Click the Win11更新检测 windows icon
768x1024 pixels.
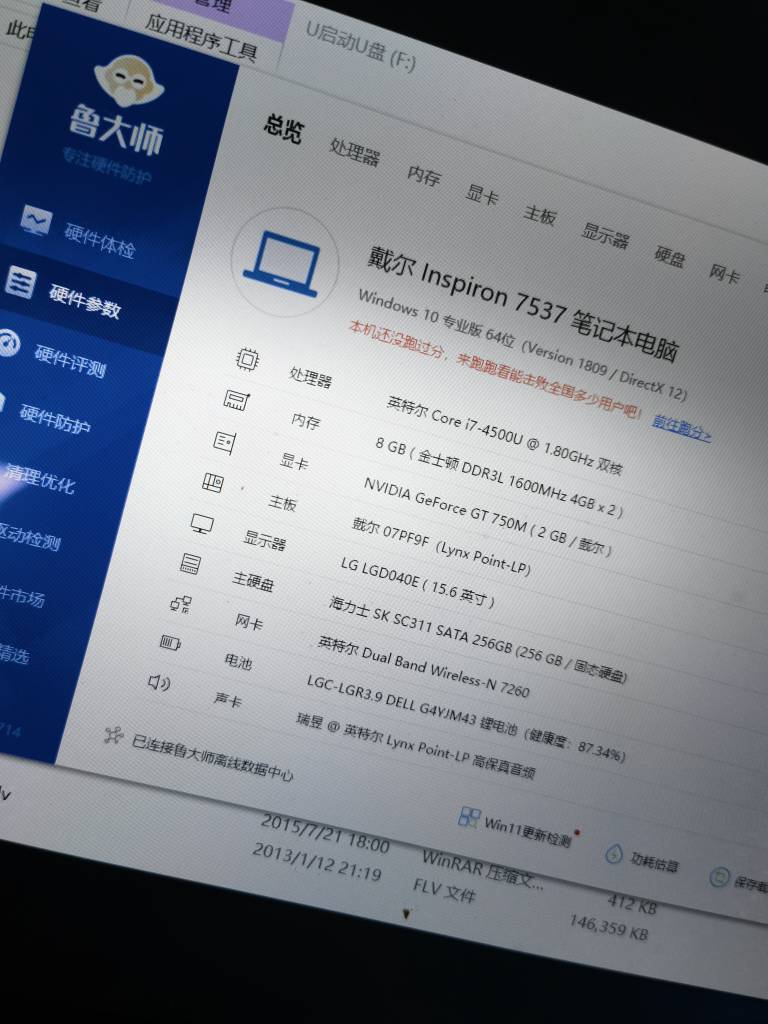coord(469,816)
